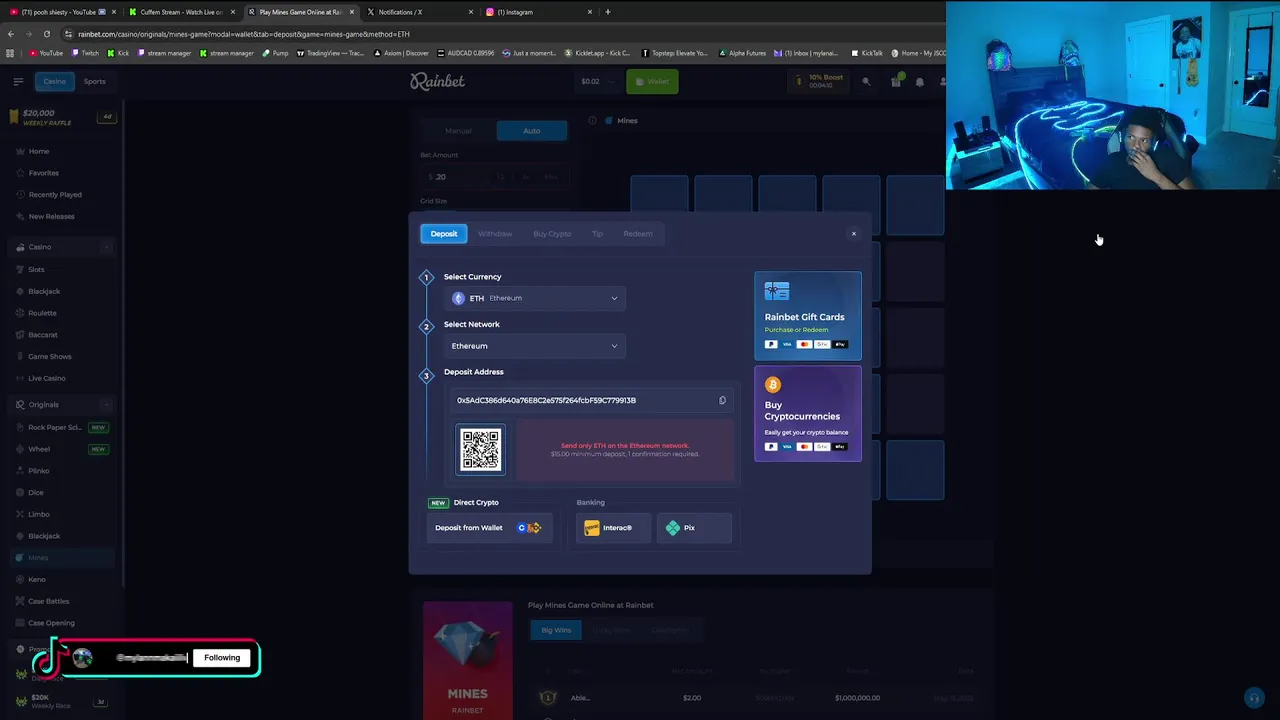
Task: Copy the deposit address with copy icon
Action: tap(722, 401)
